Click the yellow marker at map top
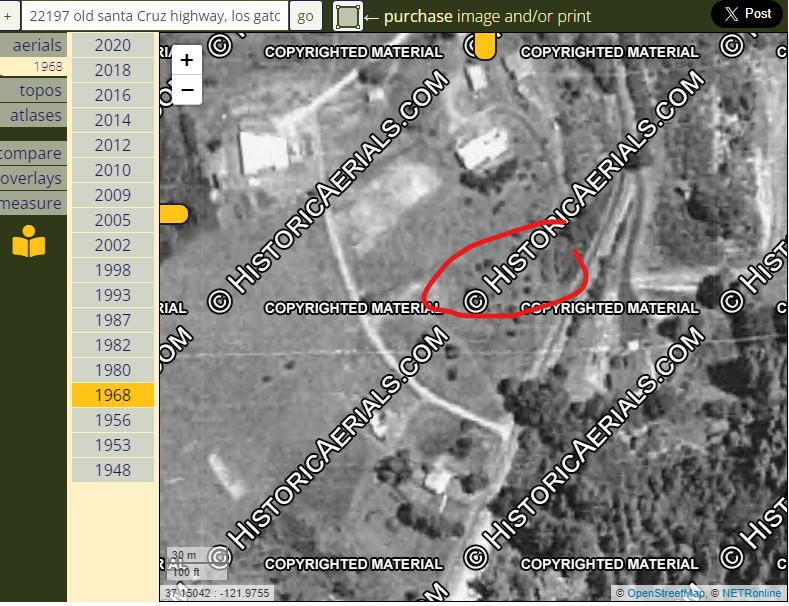Screen dimensions: 789x606 point(484,46)
